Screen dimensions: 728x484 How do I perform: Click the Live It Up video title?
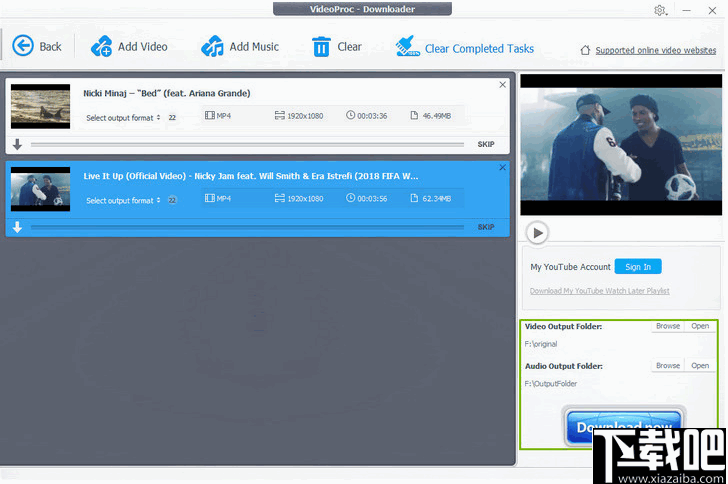pos(251,176)
